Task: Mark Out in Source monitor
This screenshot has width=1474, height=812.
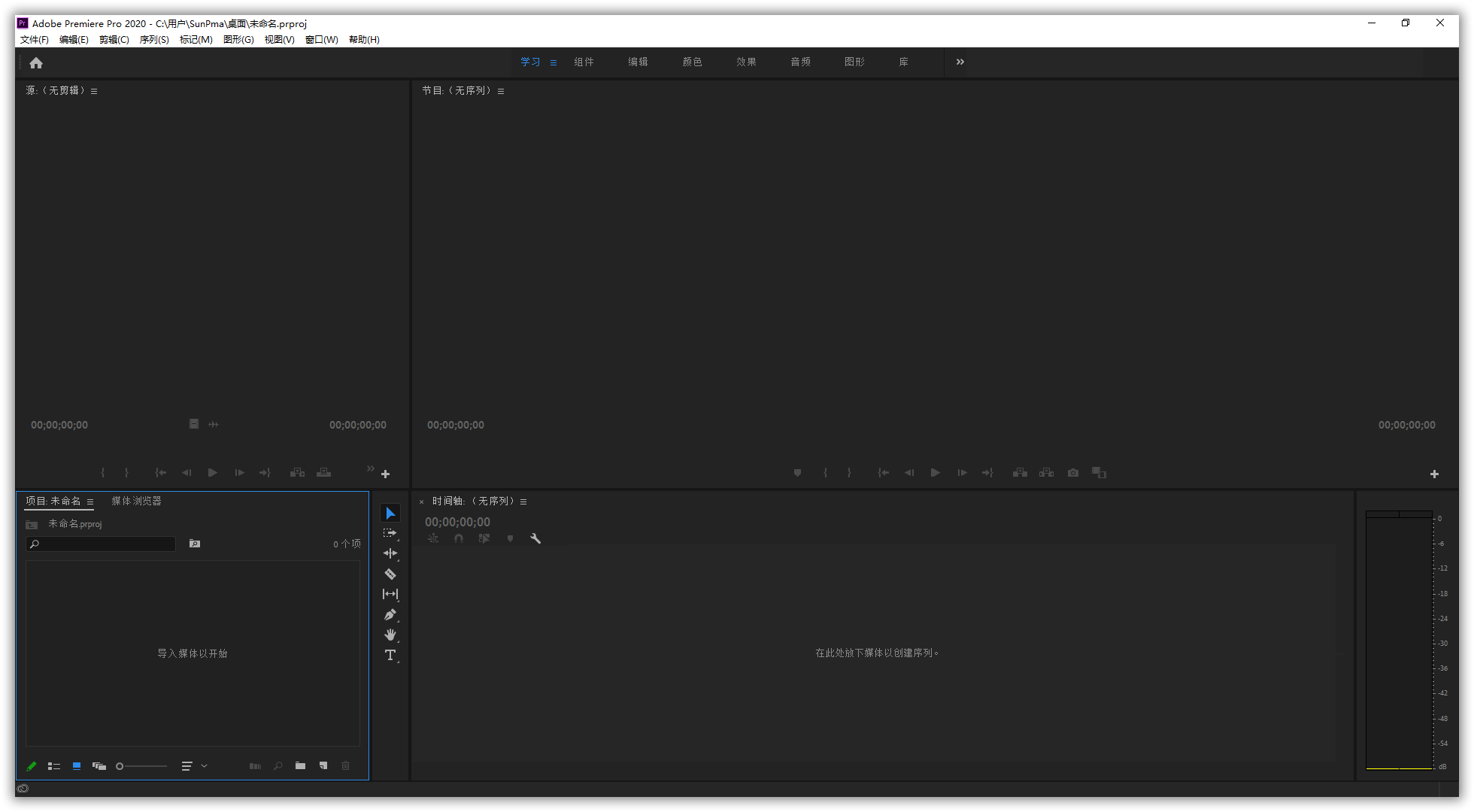Action: [126, 473]
